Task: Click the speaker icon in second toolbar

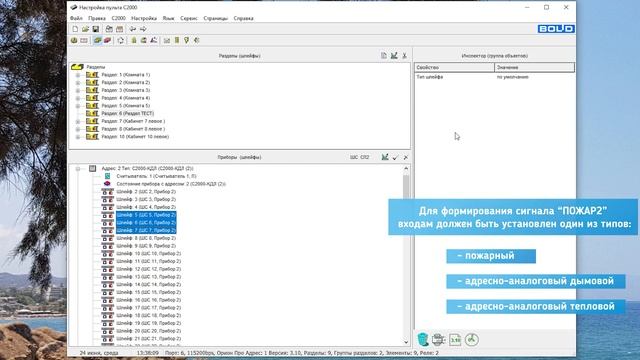Action: [x=197, y=40]
